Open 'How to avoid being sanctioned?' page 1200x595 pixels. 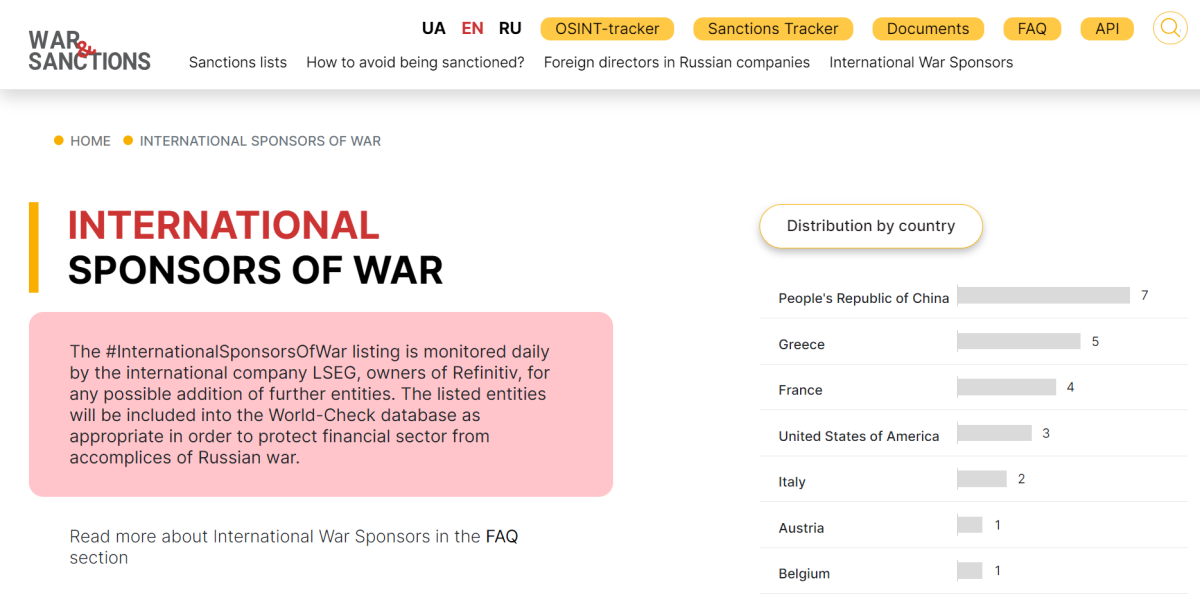415,62
